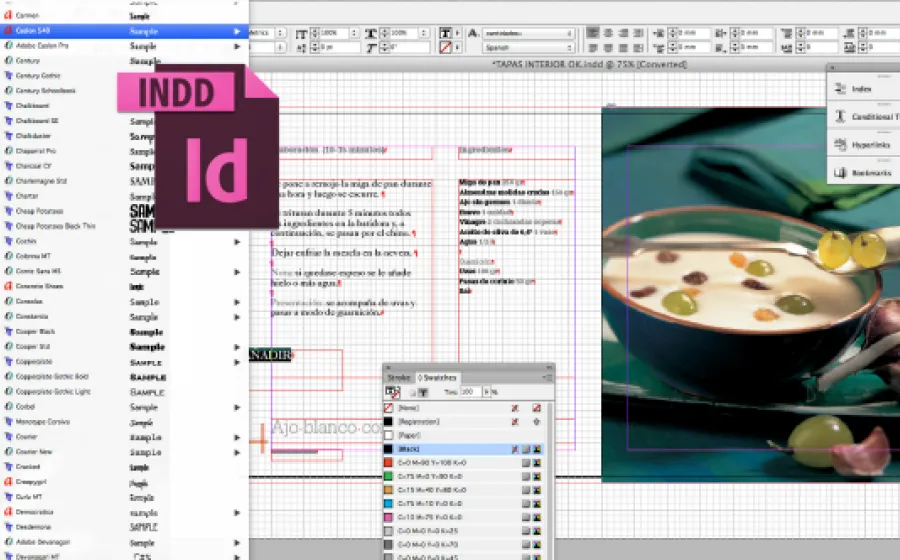Enable Formatting Affects Text button in Swatches
This screenshot has width=900, height=560.
pyautogui.click(x=424, y=392)
